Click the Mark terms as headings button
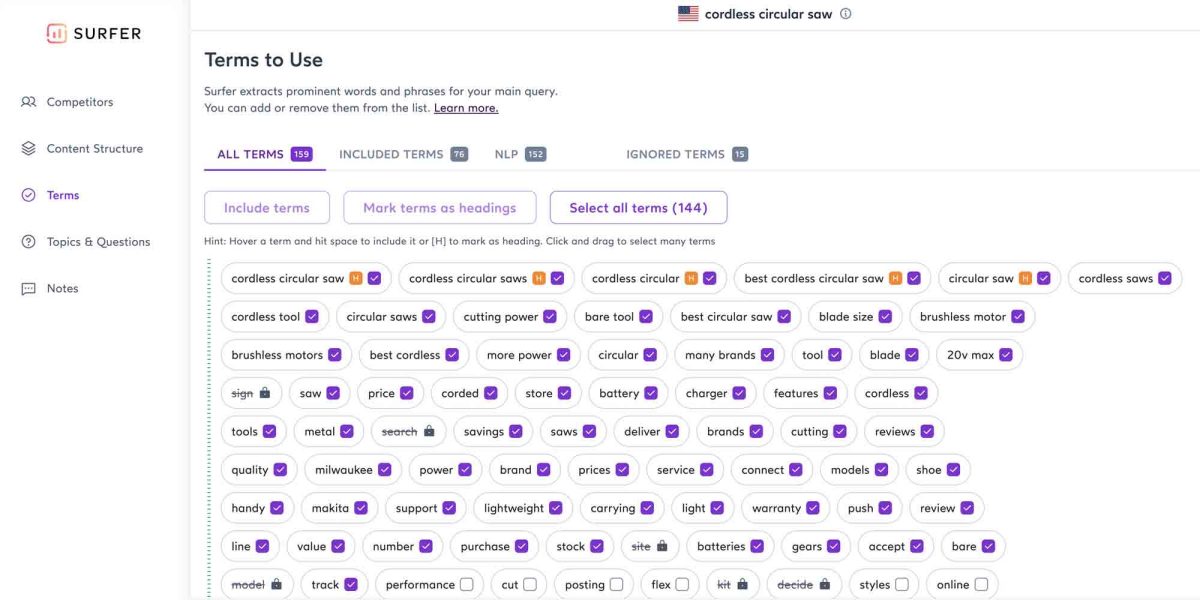This screenshot has width=1200, height=600. pyautogui.click(x=440, y=208)
